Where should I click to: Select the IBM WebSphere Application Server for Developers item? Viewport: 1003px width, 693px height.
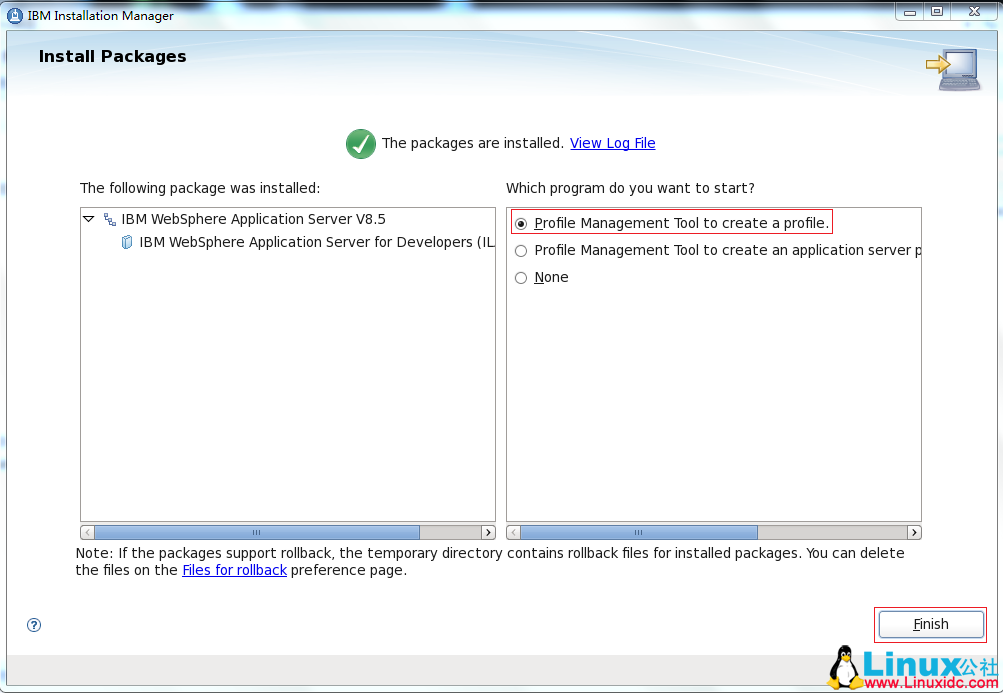tap(317, 243)
